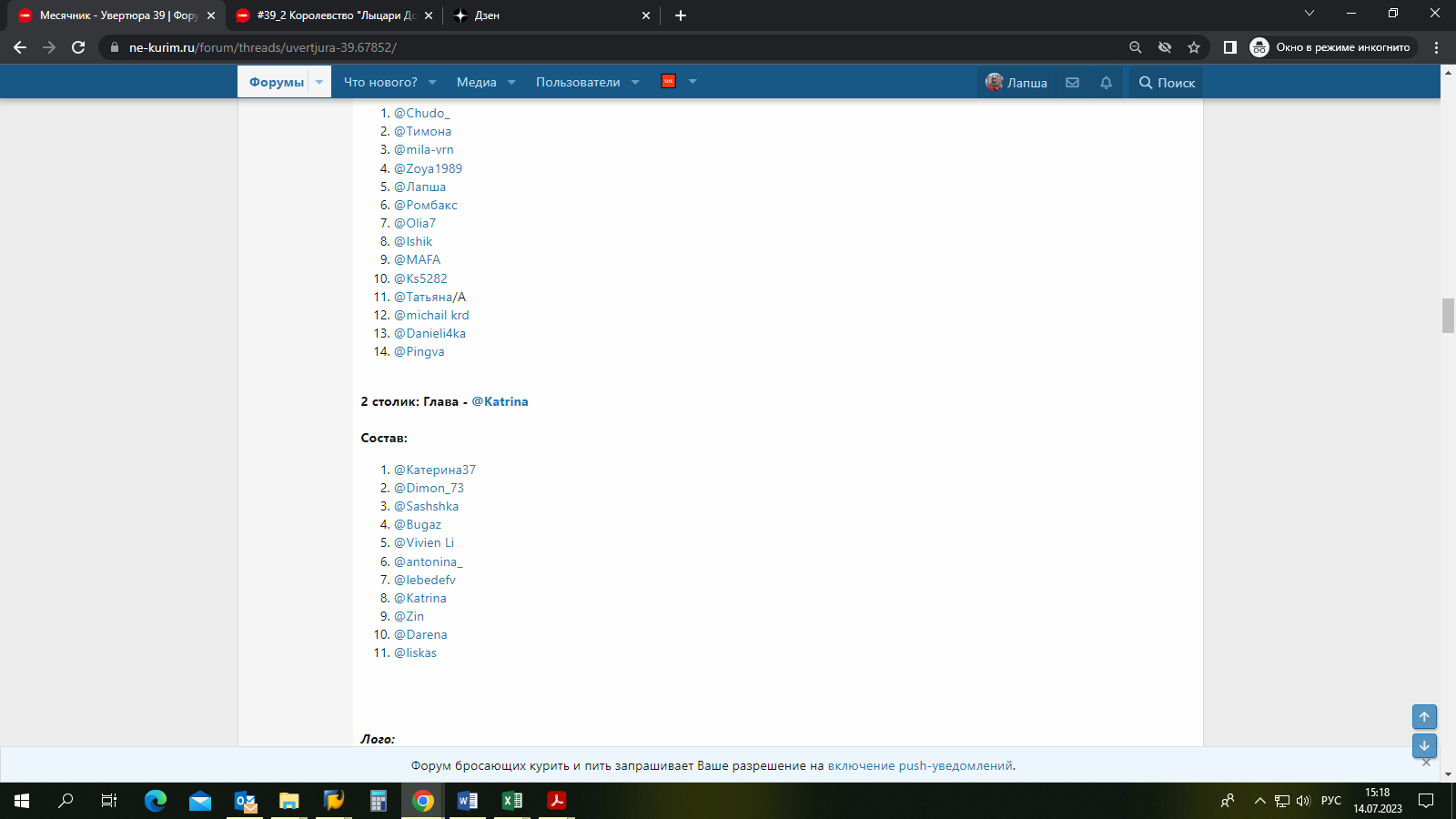The width and height of the screenshot is (1456, 819).
Task: Open the Форумы navigation item
Action: pos(277,82)
